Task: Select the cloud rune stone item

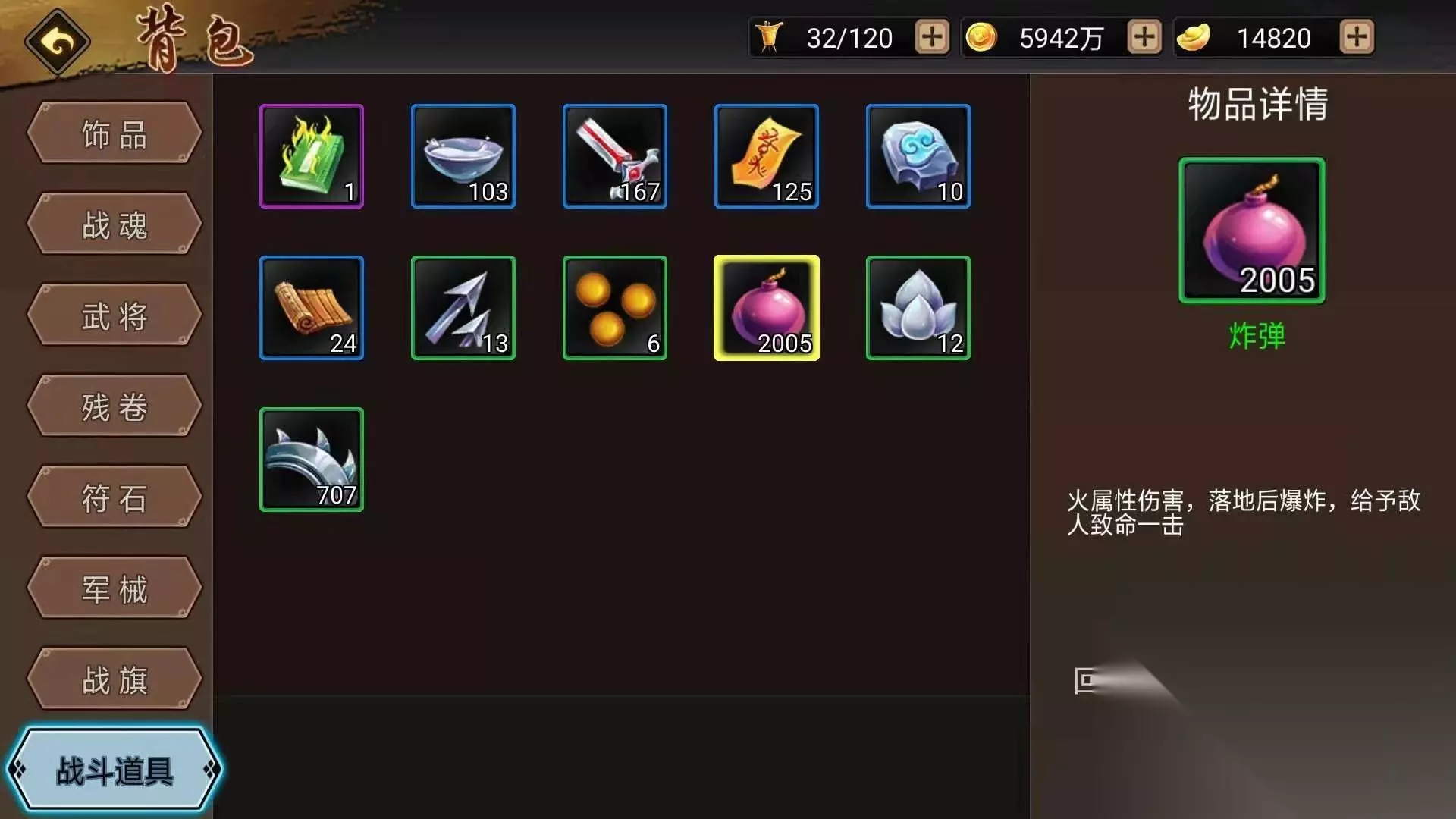Action: [918, 156]
